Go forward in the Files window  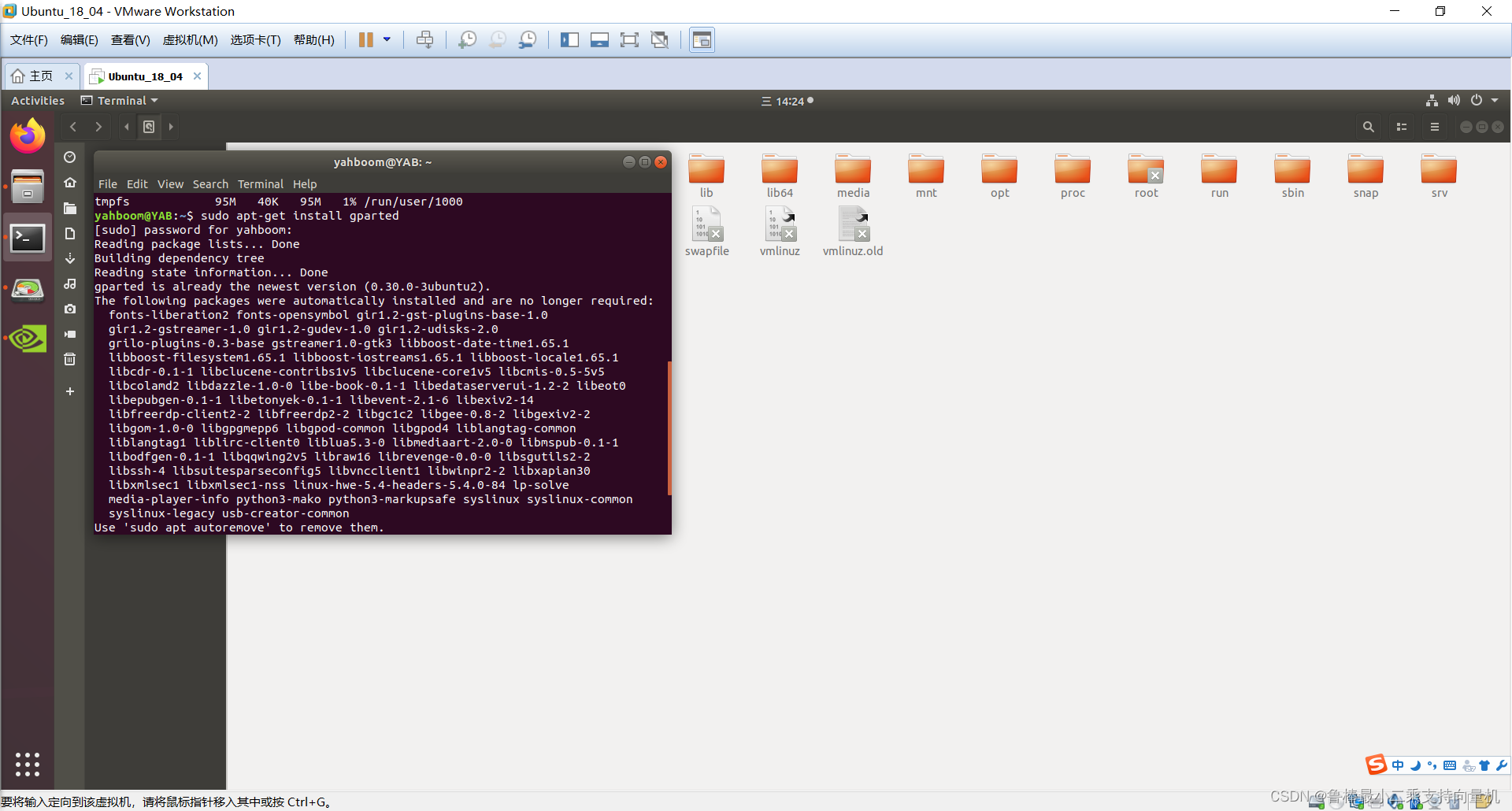tap(98, 127)
